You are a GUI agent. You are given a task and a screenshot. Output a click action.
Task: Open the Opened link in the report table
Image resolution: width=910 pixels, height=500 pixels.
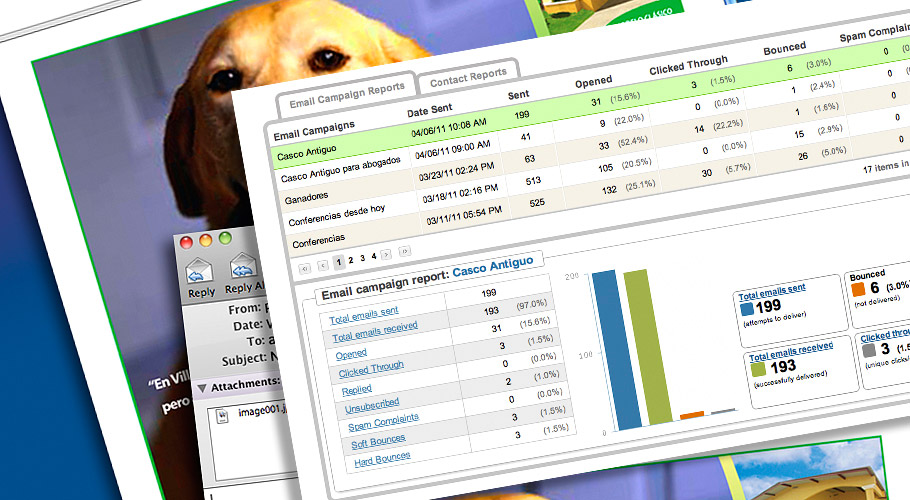click(351, 354)
